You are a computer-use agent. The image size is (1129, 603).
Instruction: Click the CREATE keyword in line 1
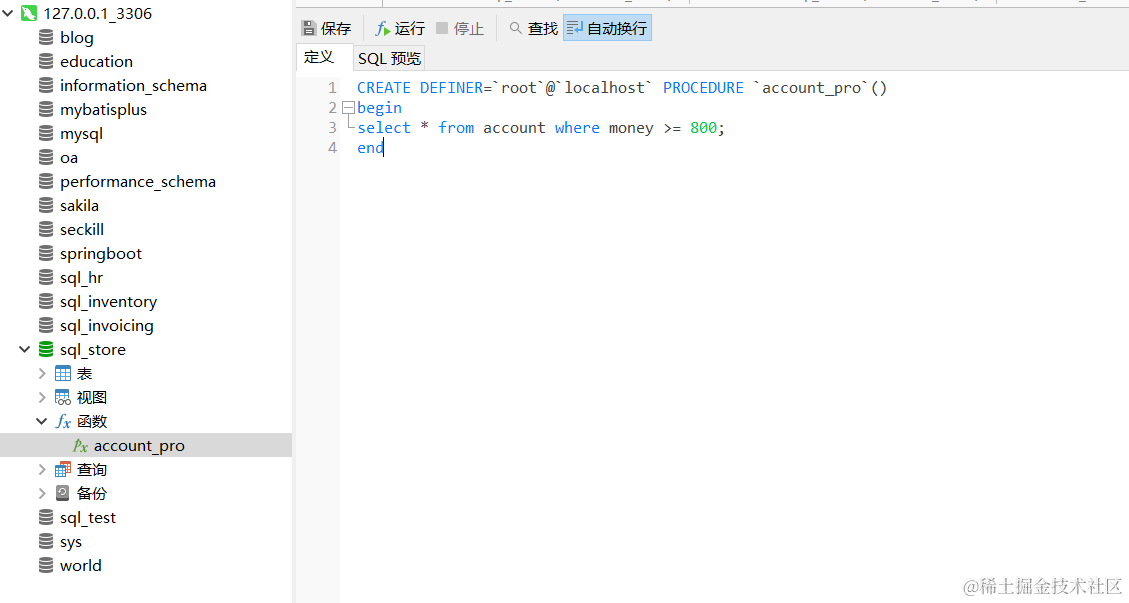tap(384, 88)
